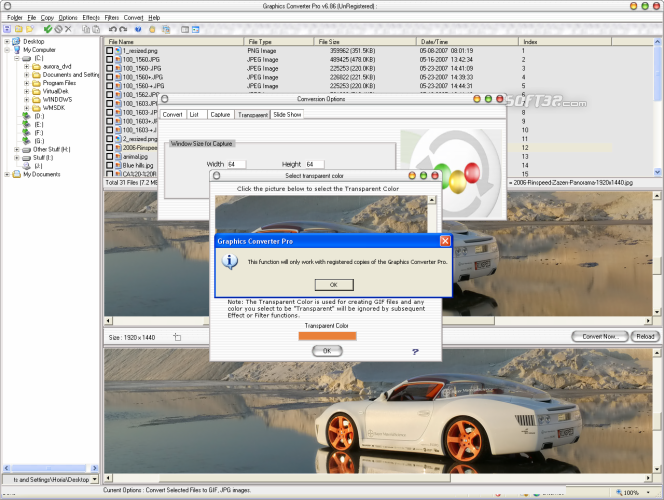The width and height of the screenshot is (664, 500).
Task: Click the tree panel horizontal scrollbar thumb
Action: (x=49, y=468)
